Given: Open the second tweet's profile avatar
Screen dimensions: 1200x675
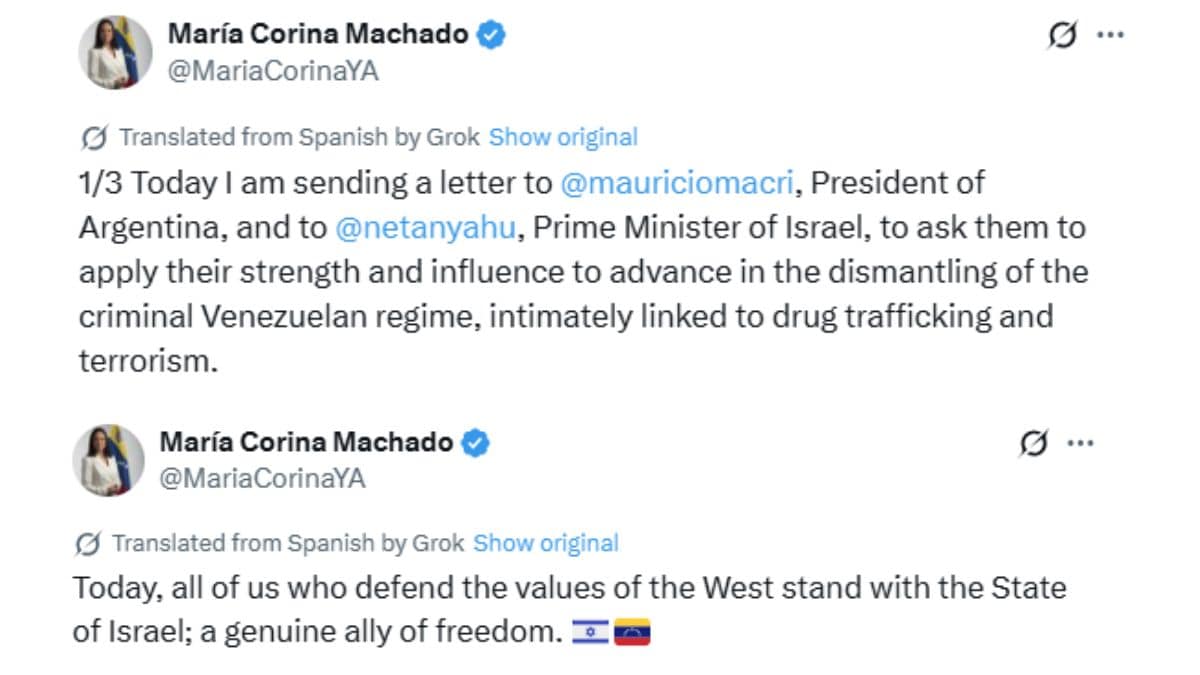Looking at the screenshot, I should click(109, 460).
